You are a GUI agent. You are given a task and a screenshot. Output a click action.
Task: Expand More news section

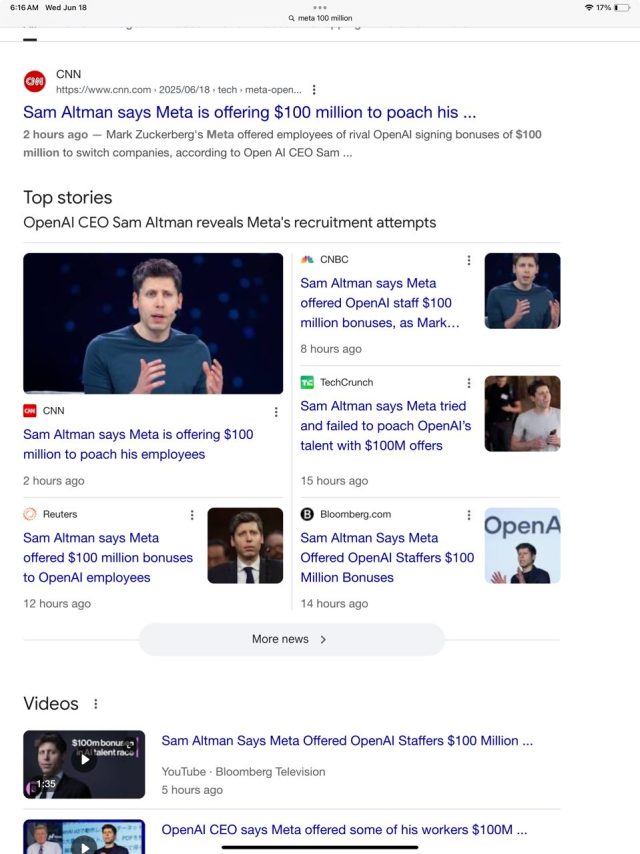pos(291,639)
